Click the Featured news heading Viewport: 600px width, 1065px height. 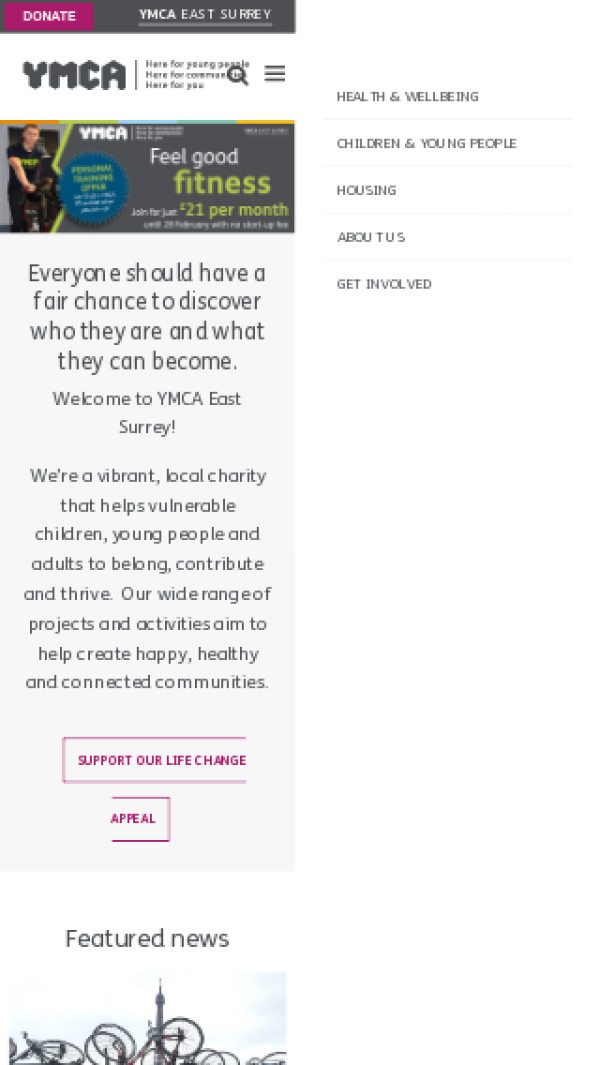[147, 938]
